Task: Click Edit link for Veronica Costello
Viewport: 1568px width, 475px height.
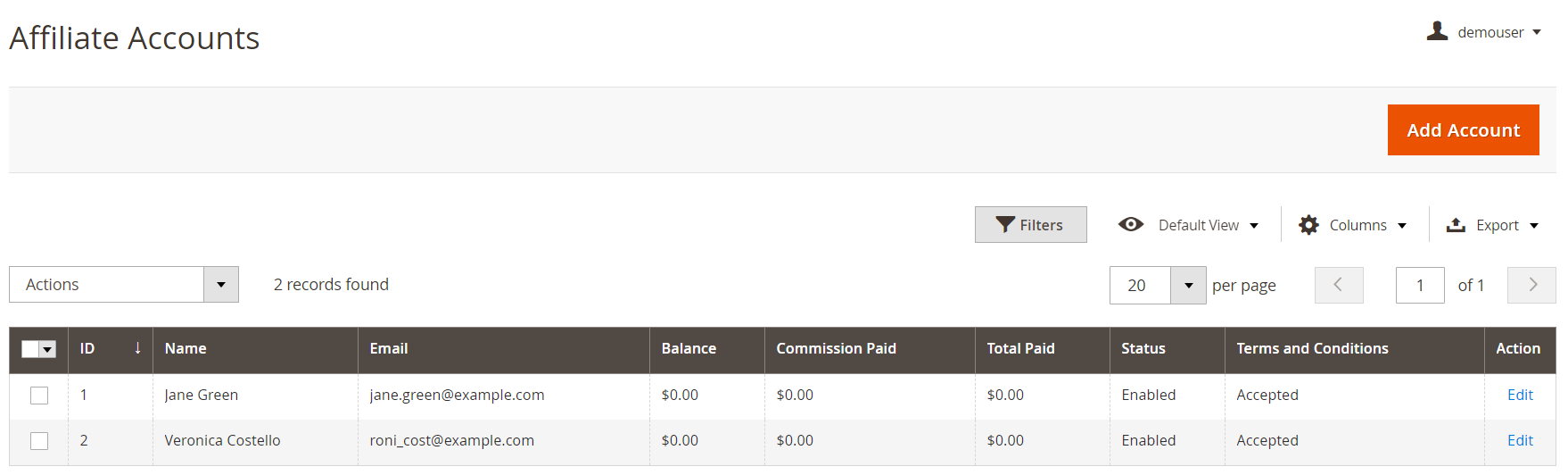Action: (1520, 440)
